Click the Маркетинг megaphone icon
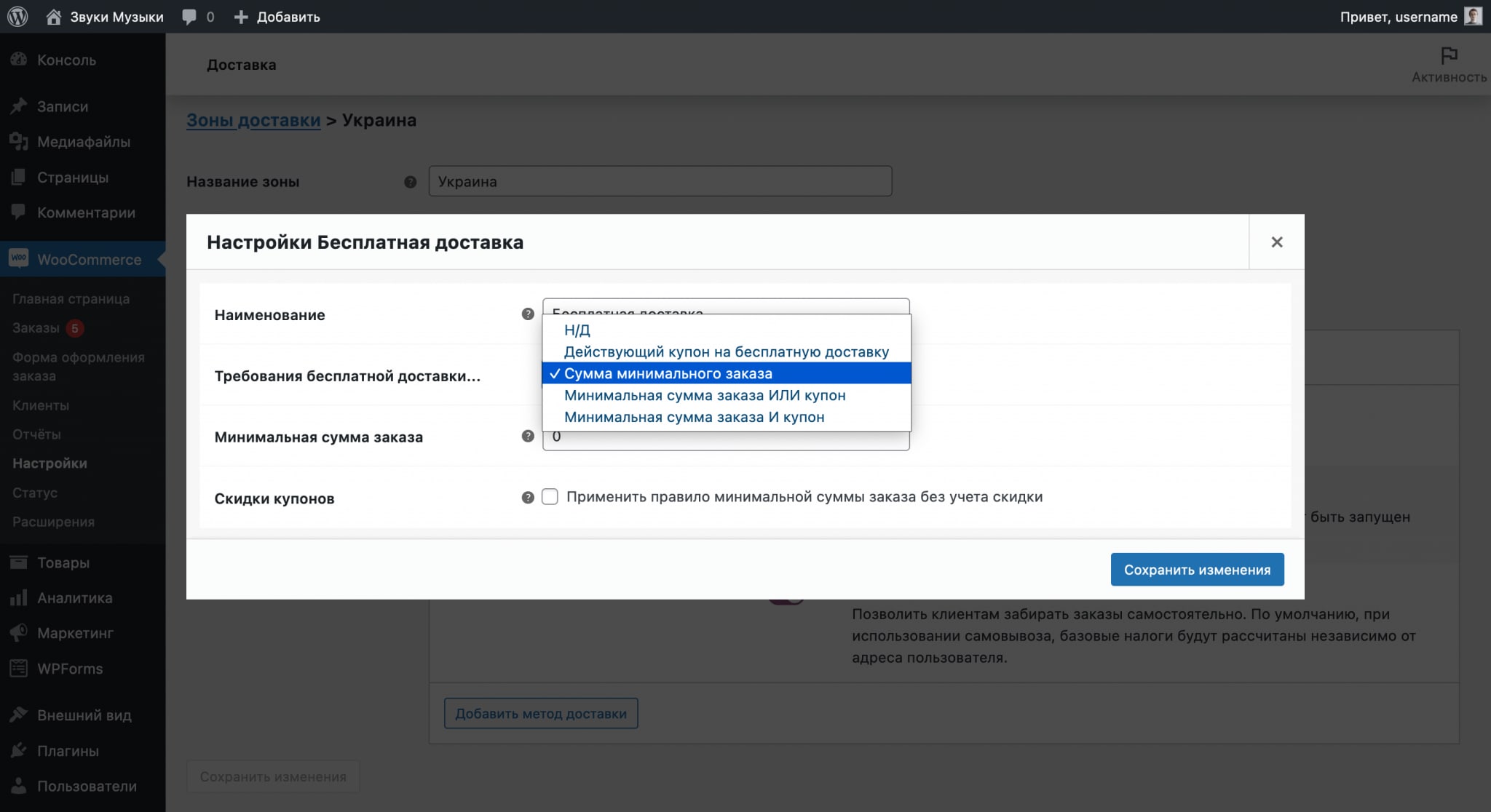The width and height of the screenshot is (1491, 812). tap(19, 633)
